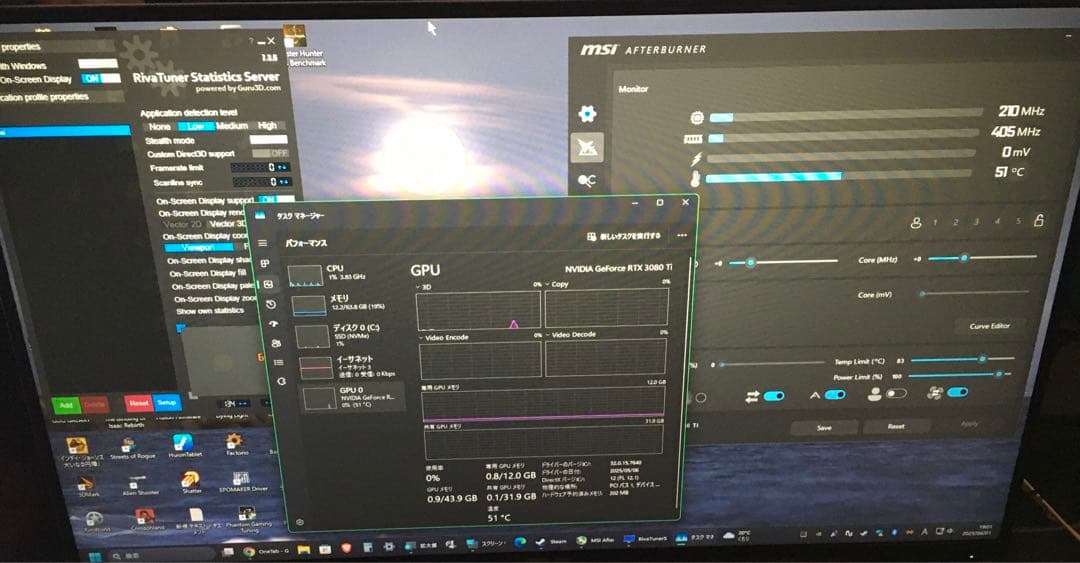Open Task Manager more options ellipsis
Image resolution: width=1080 pixels, height=563 pixels.
coord(681,235)
